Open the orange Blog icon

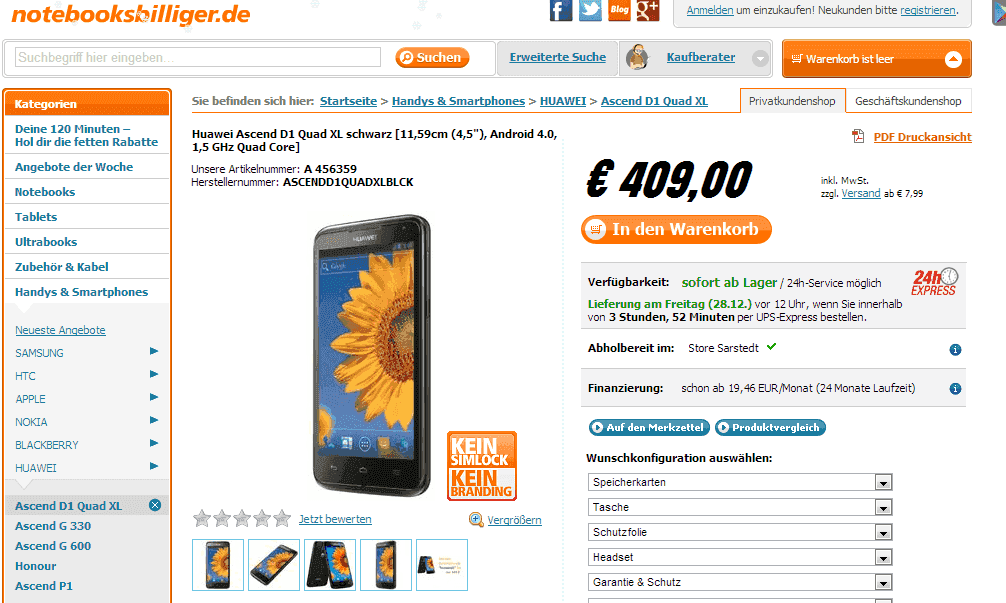[x=619, y=10]
